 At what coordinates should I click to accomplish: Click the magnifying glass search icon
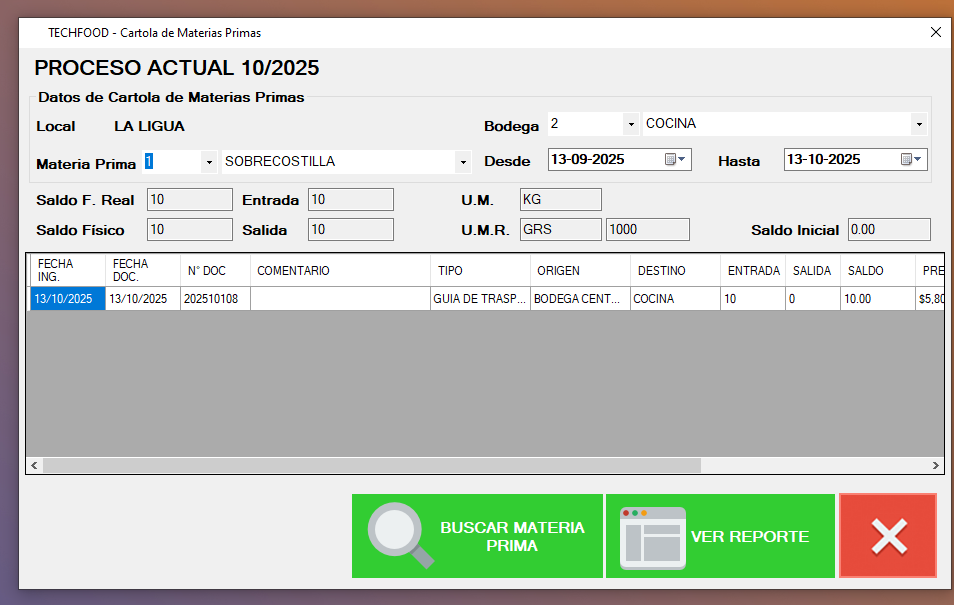(400, 536)
